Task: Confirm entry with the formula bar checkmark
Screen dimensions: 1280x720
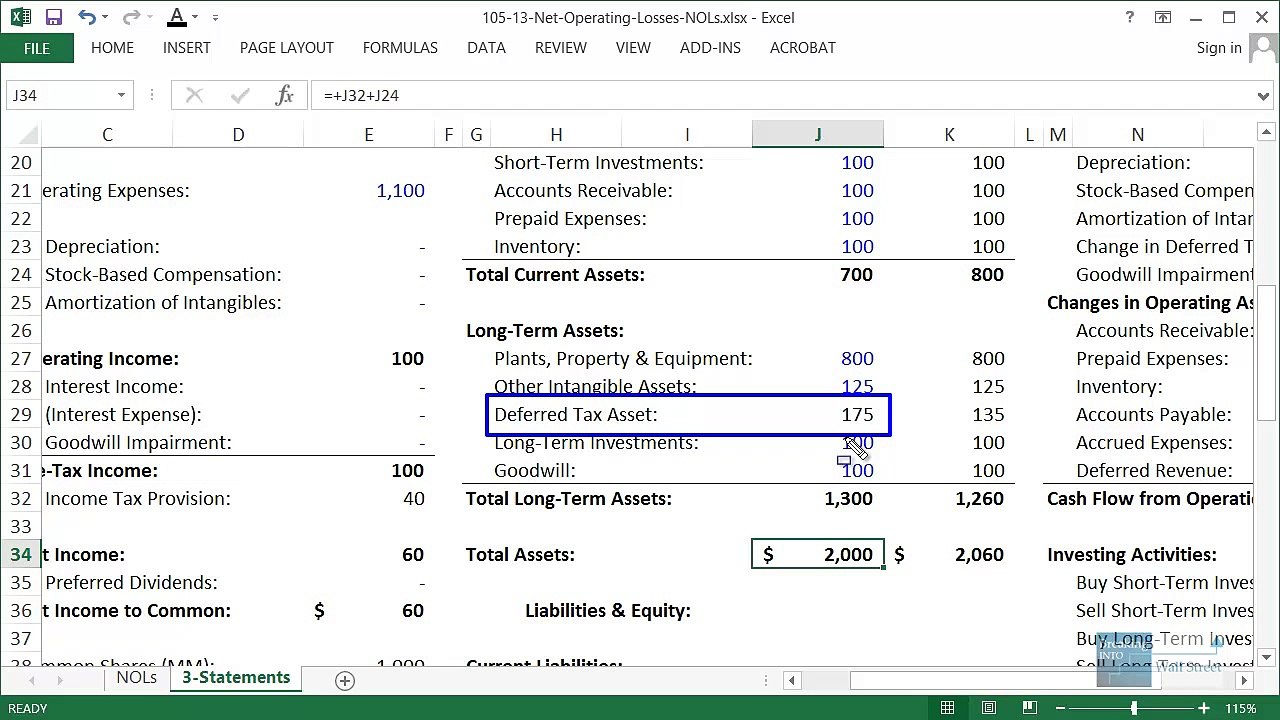Action: click(239, 95)
